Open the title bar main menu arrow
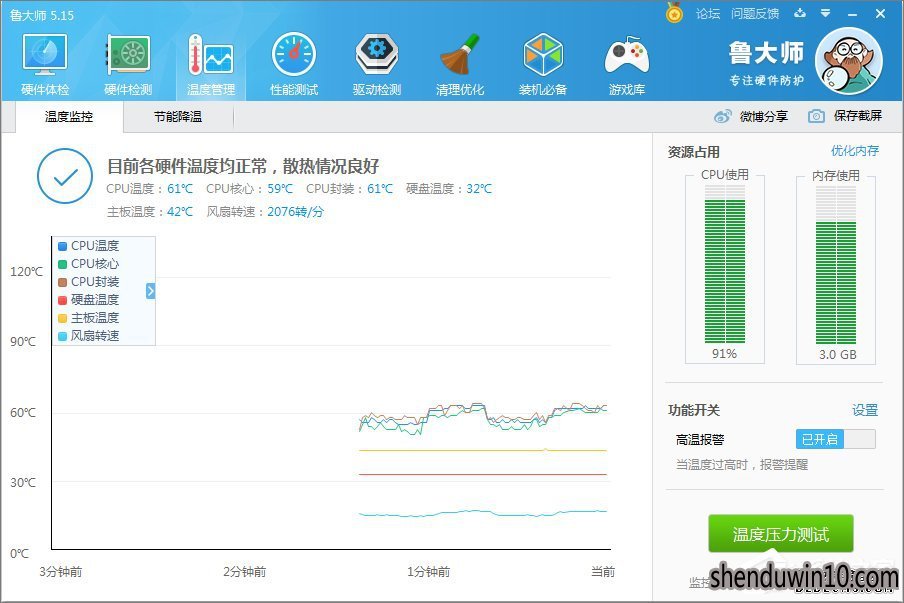Viewport: 904px width, 603px height. pos(826,13)
